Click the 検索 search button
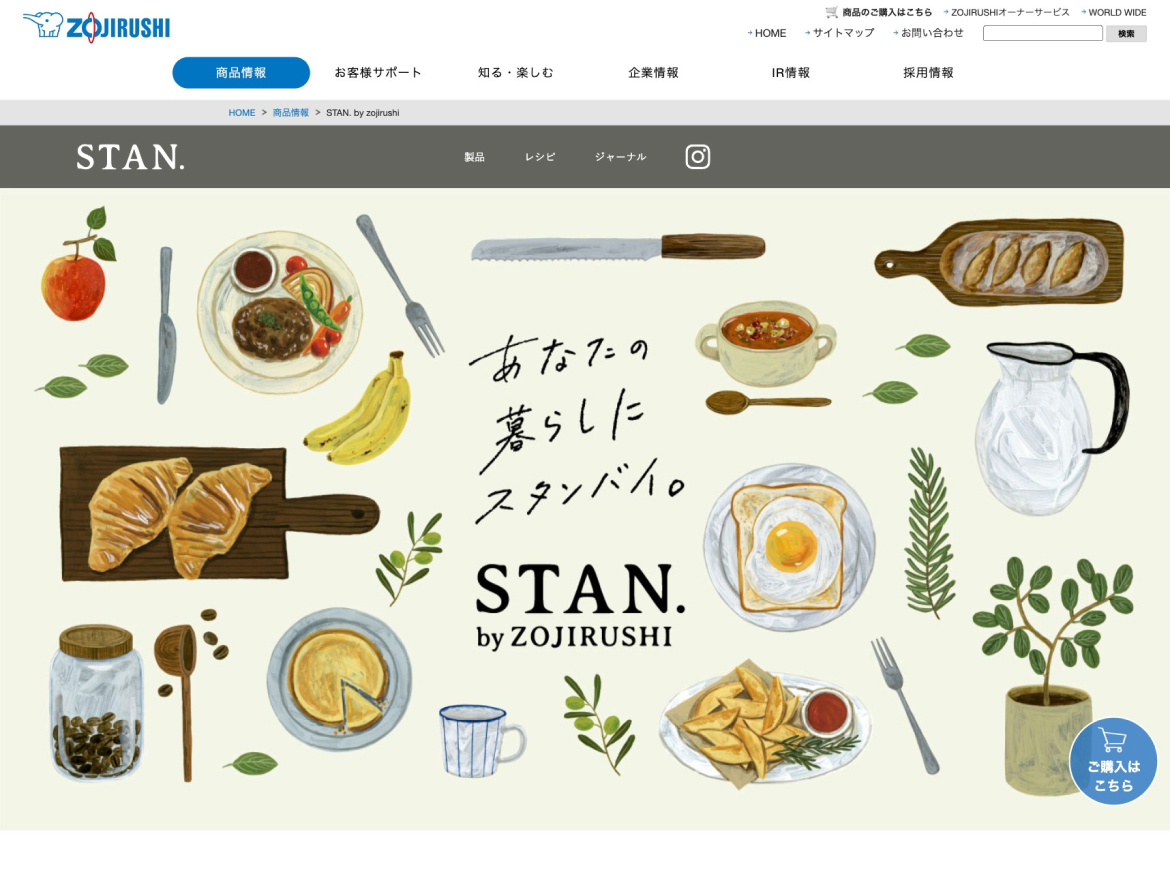 (1126, 34)
